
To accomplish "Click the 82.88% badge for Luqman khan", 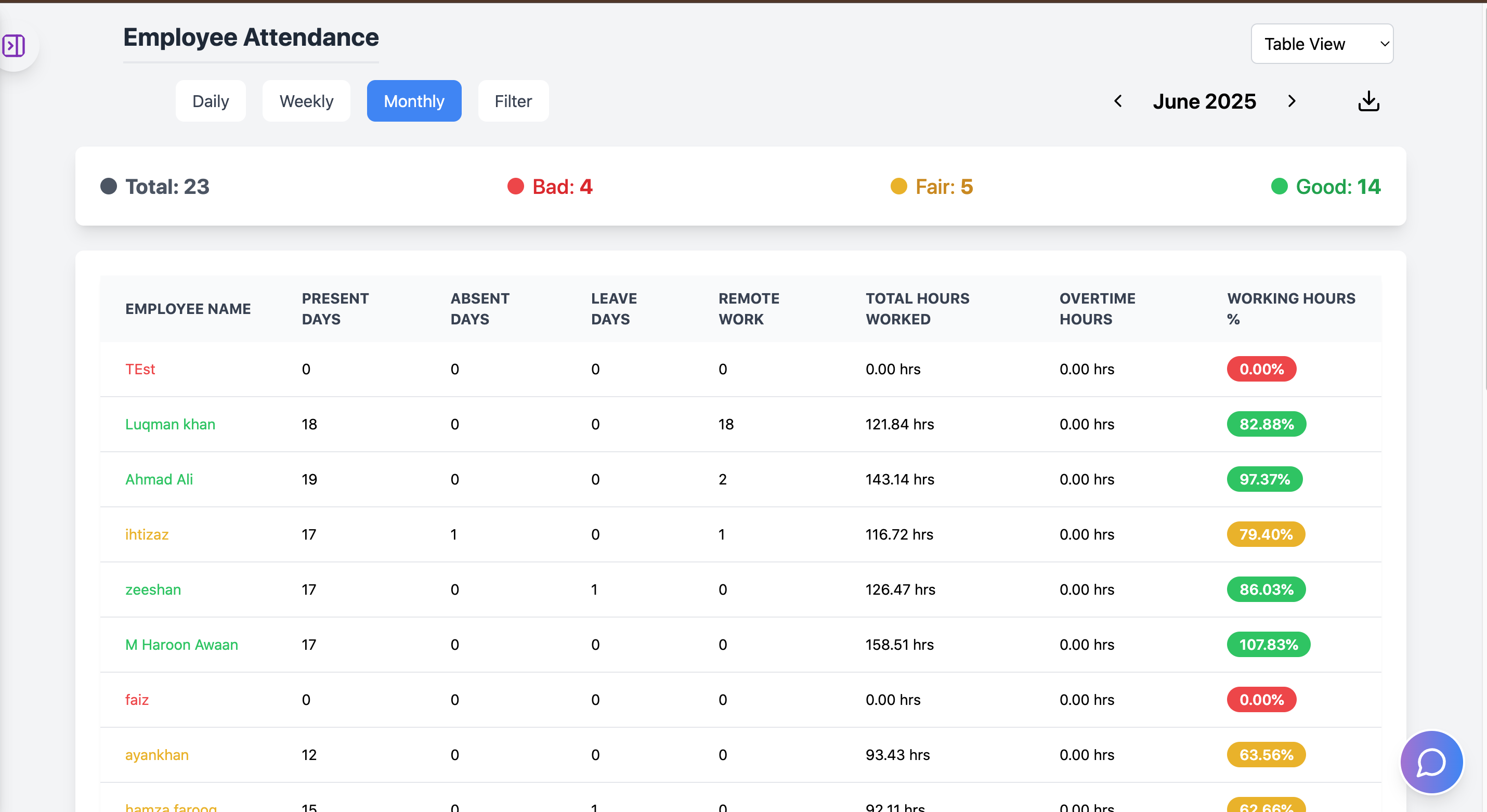I will pyautogui.click(x=1267, y=424).
